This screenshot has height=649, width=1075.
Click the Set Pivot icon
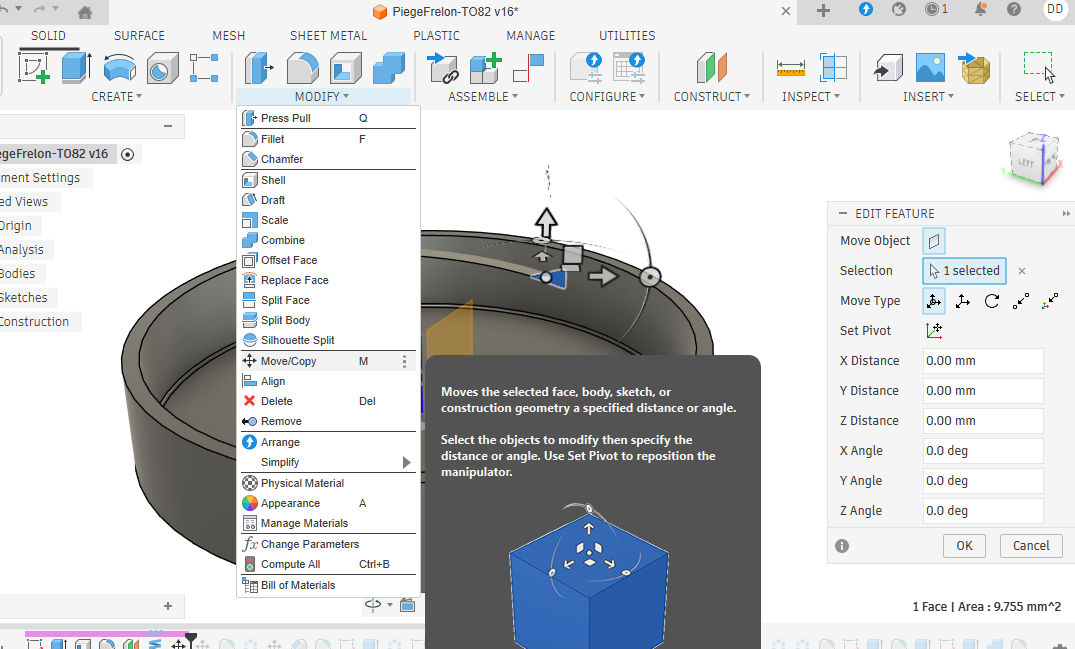click(934, 330)
